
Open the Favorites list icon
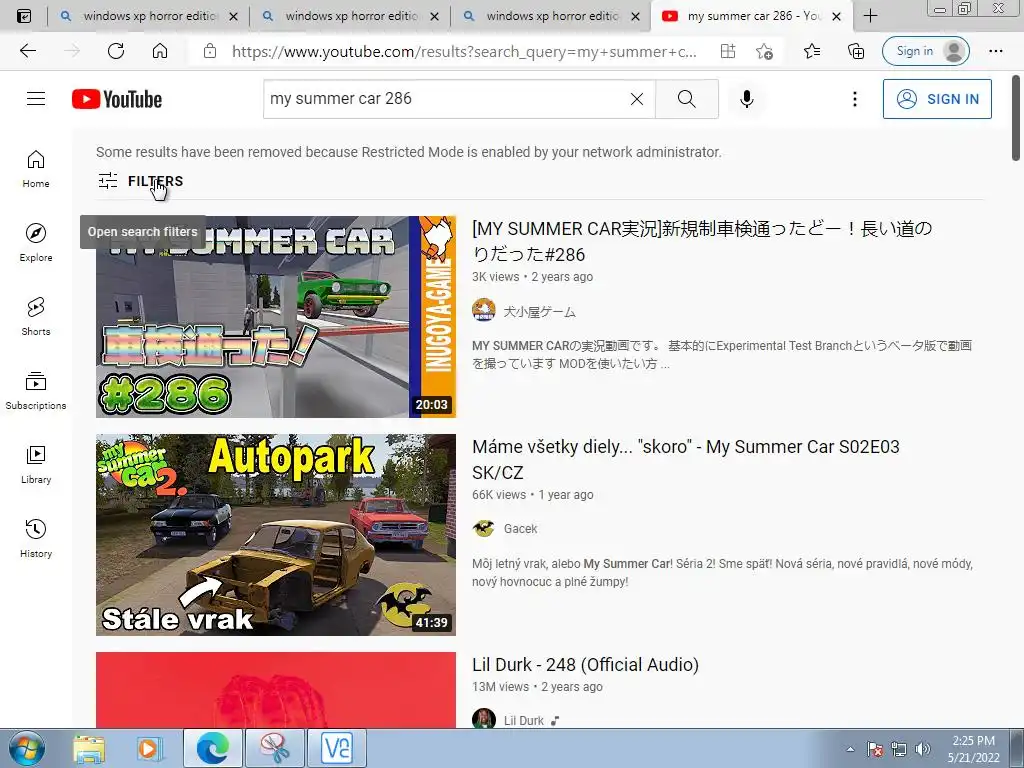click(x=812, y=51)
